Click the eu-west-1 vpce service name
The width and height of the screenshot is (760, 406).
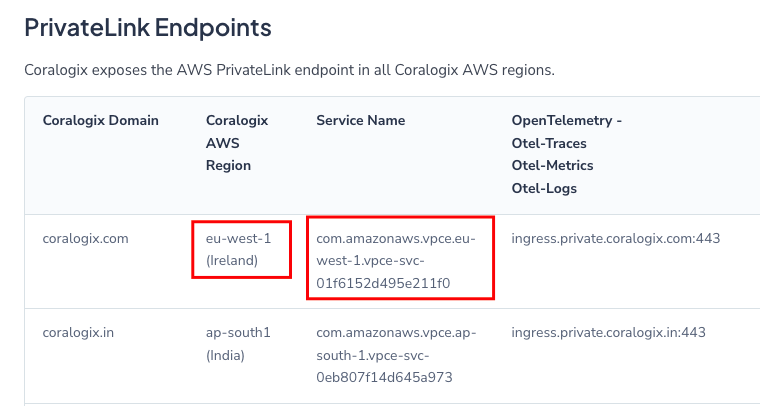(x=396, y=261)
